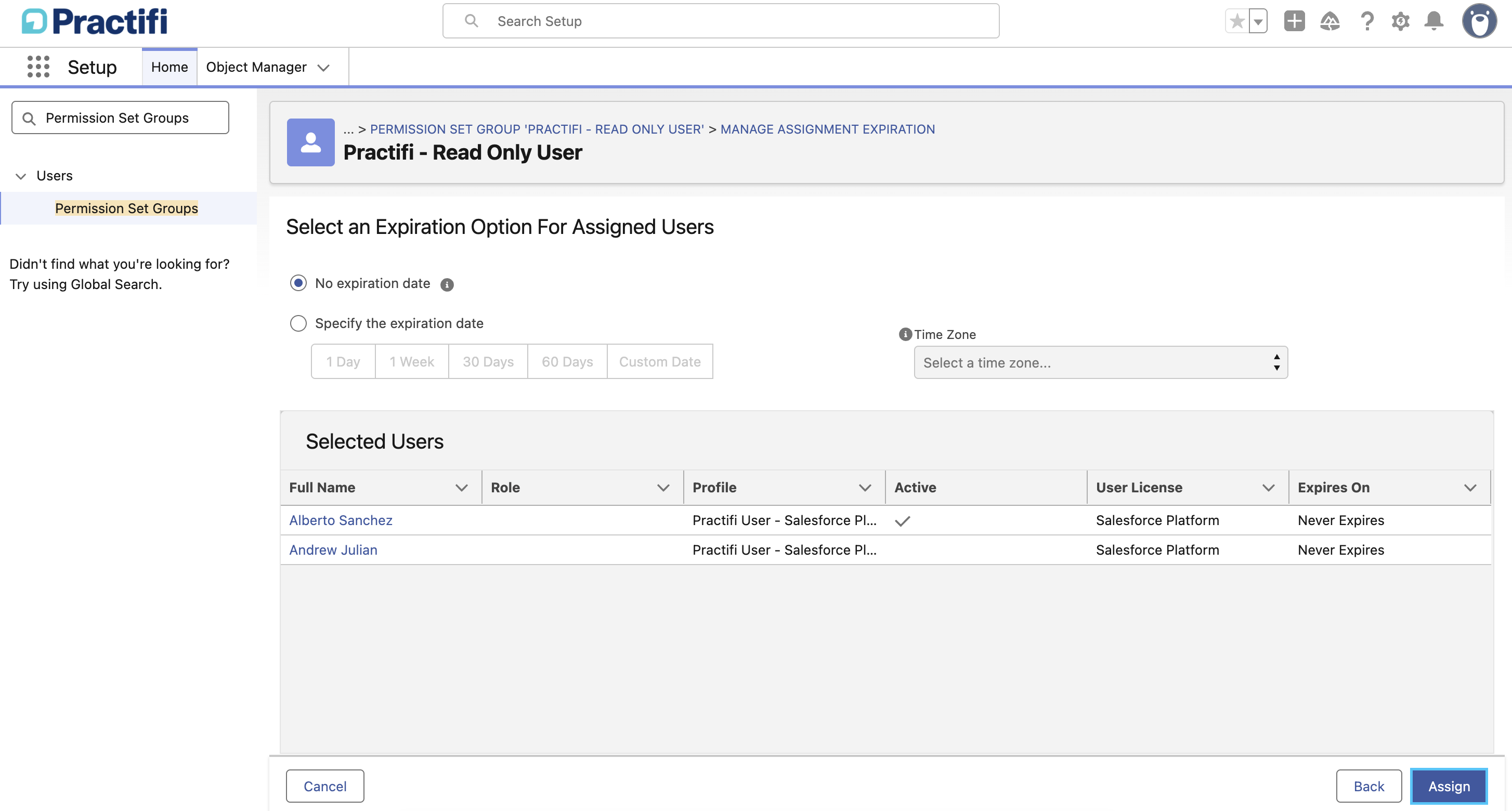Click the Permission Set Group user icon
Screen dimensions: 1512x811
click(310, 142)
